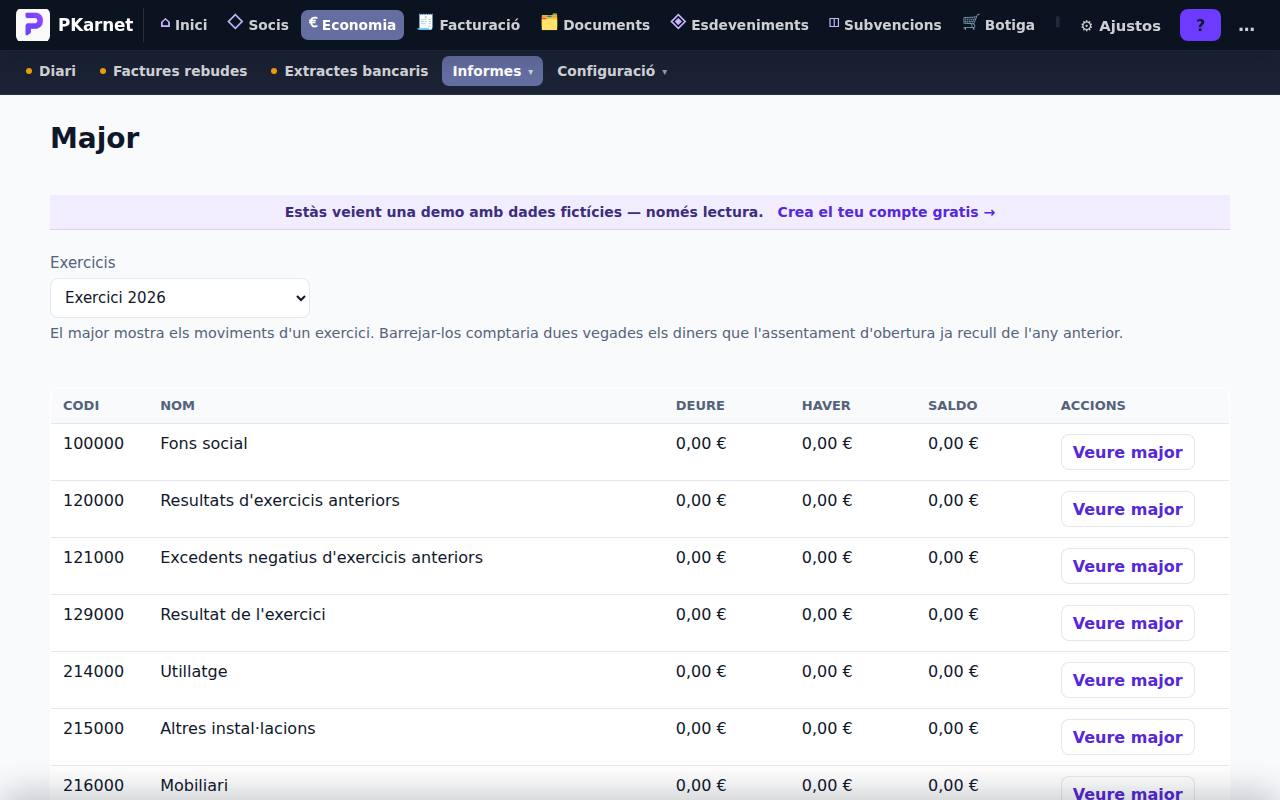Click the HAVER column header
Image resolution: width=1280 pixels, height=800 pixels.
click(x=826, y=405)
